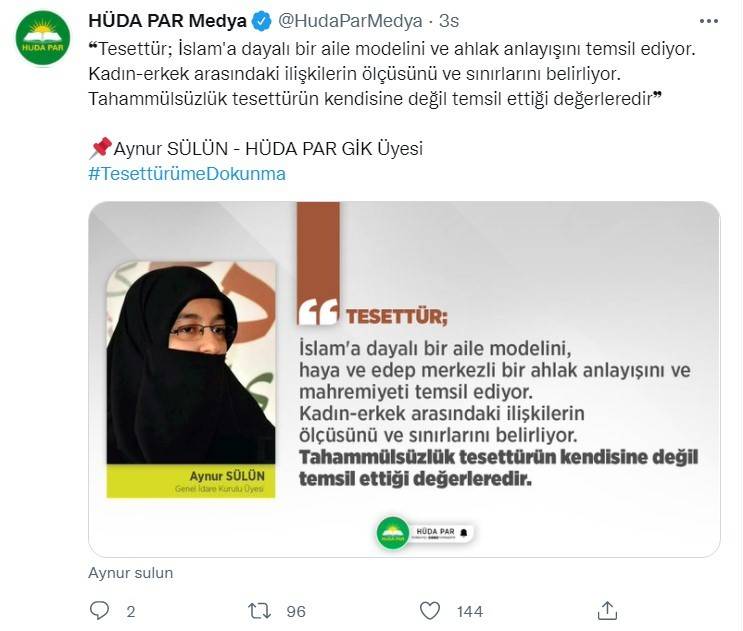The height and width of the screenshot is (631, 743).
Task: Click the HÜDA PAR profile avatar
Action: point(43,38)
